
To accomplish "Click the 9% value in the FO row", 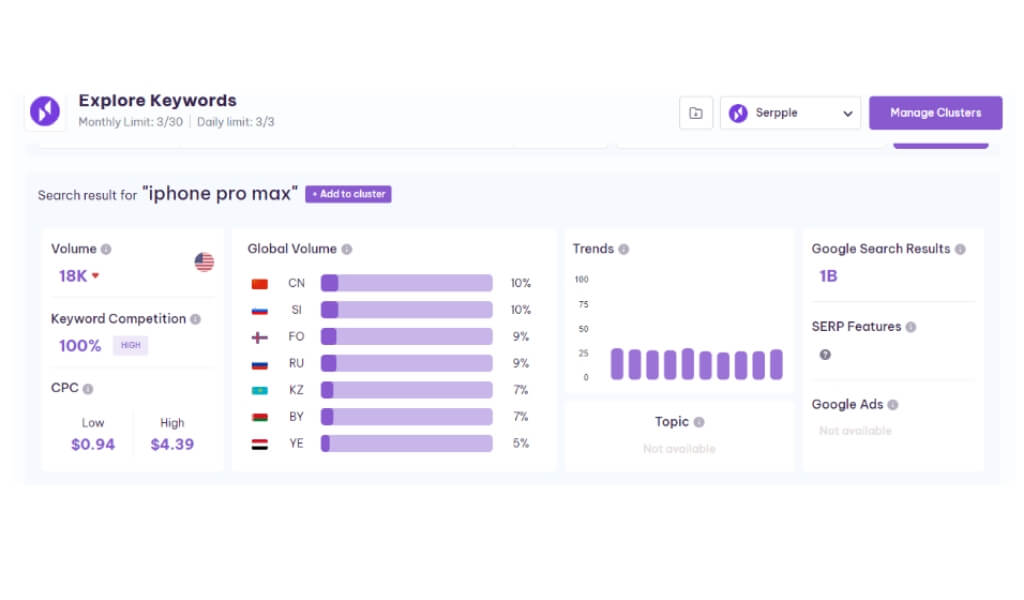I will coord(520,336).
